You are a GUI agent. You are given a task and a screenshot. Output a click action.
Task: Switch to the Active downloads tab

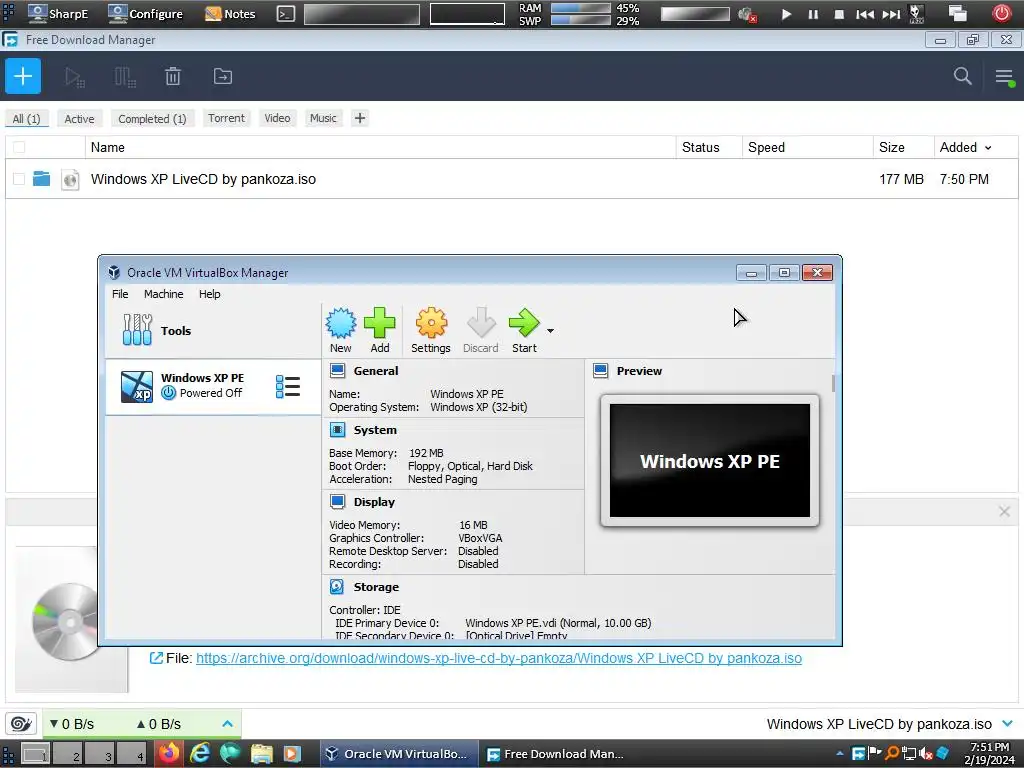(79, 119)
